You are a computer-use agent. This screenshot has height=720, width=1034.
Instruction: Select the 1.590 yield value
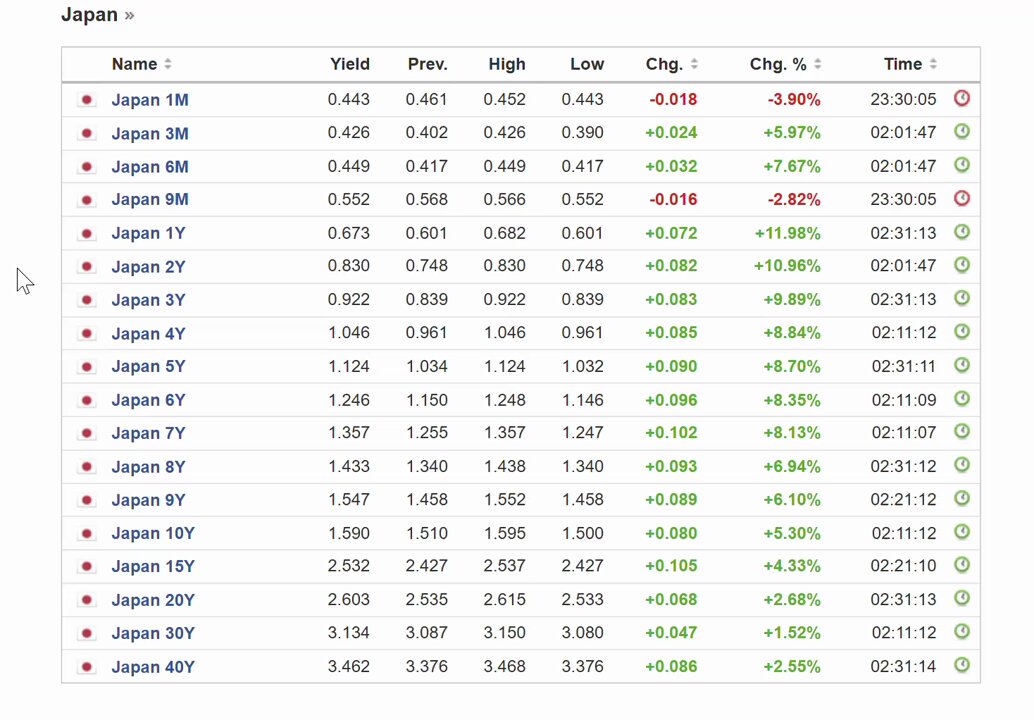349,533
